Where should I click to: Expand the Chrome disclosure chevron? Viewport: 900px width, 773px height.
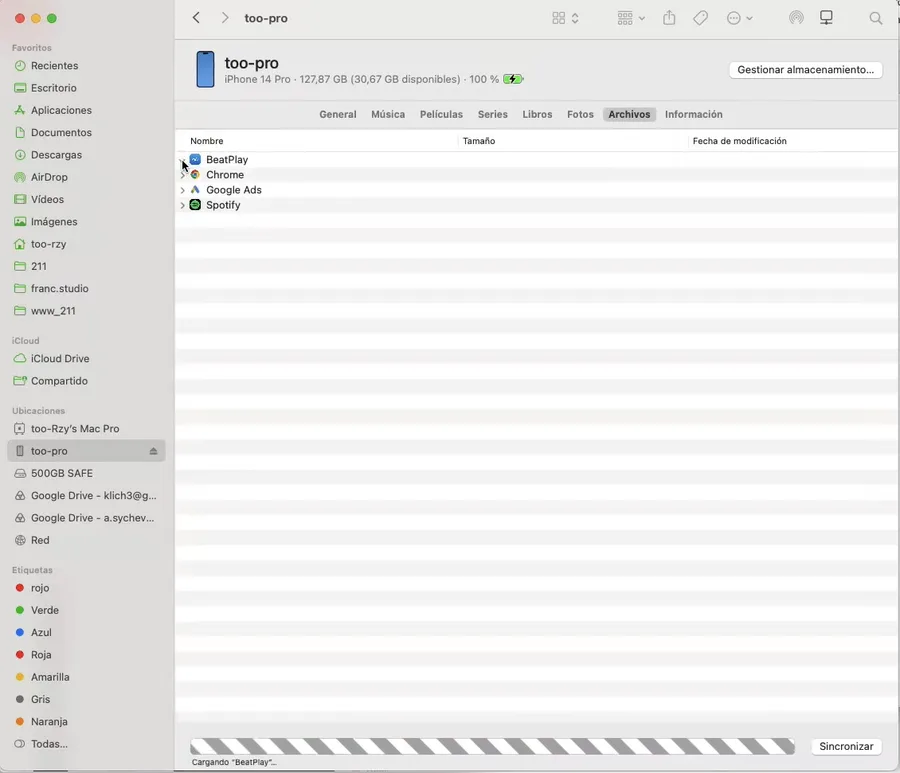[182, 174]
